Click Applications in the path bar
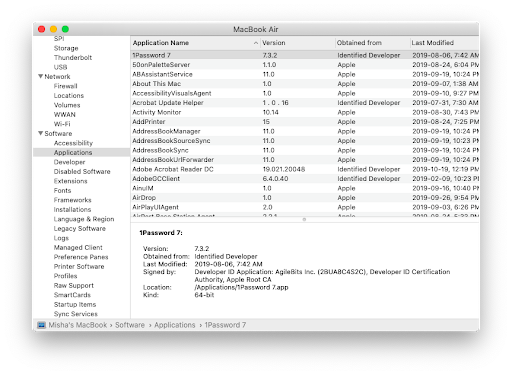Screen dimensions: 512x375 point(175,325)
